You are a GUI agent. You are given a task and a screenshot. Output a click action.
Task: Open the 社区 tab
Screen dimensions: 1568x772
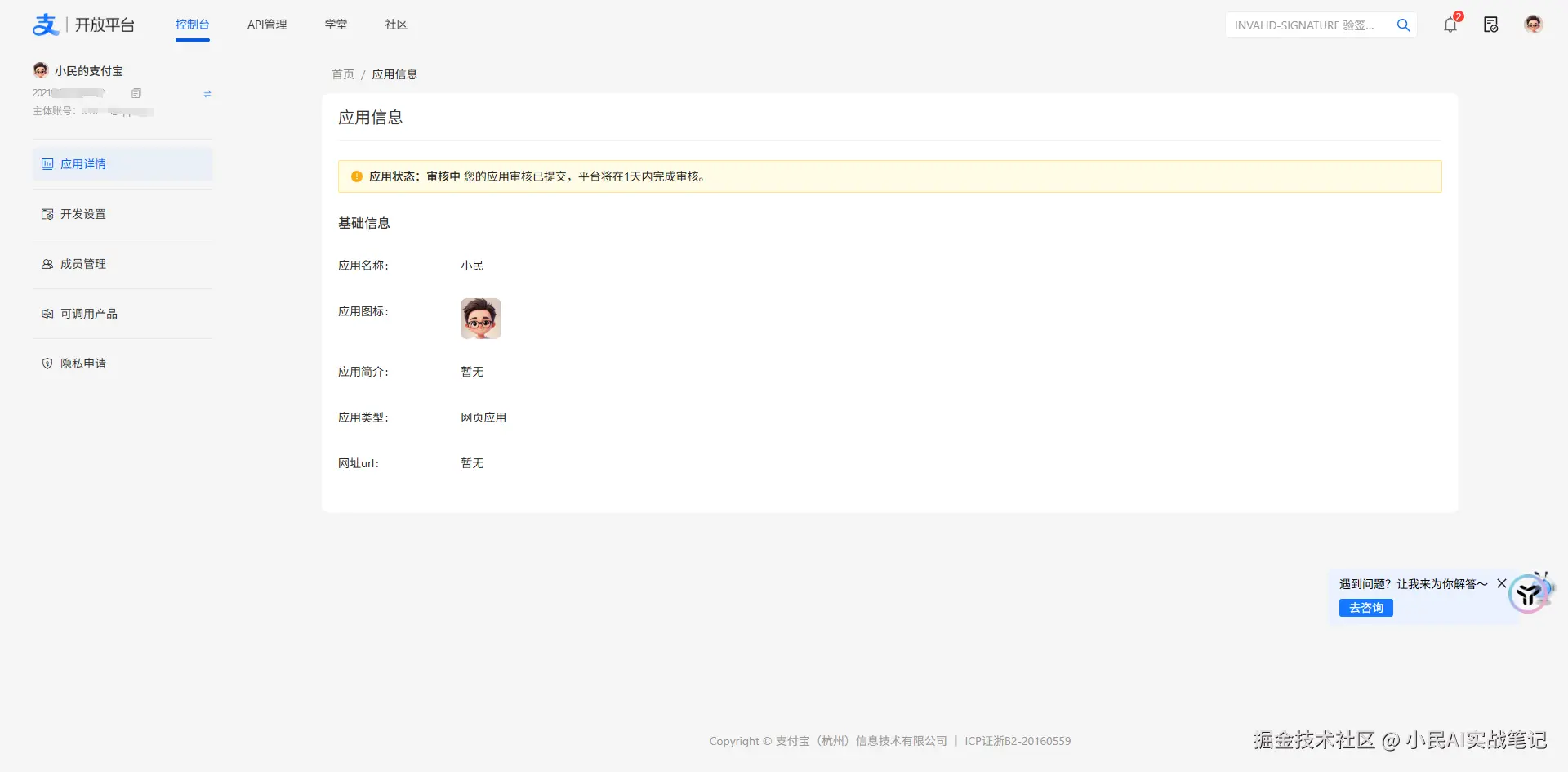click(396, 25)
